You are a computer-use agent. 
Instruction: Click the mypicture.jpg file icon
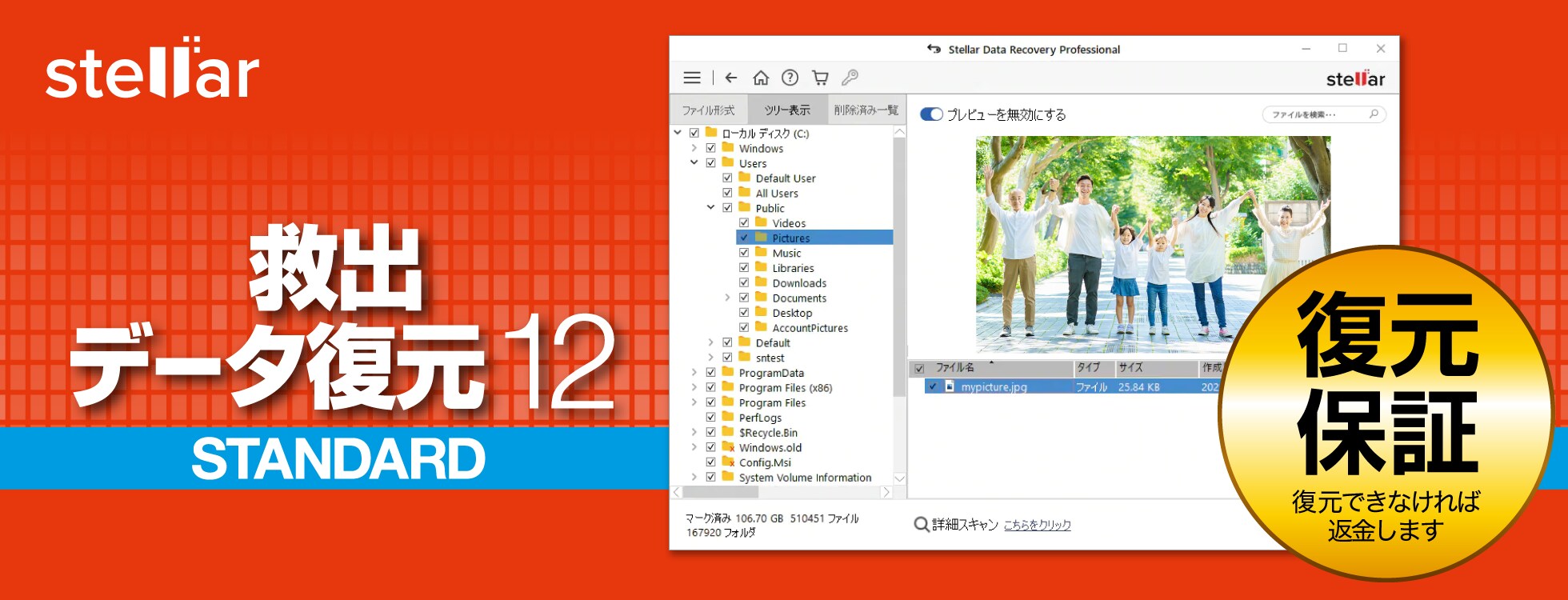click(950, 386)
